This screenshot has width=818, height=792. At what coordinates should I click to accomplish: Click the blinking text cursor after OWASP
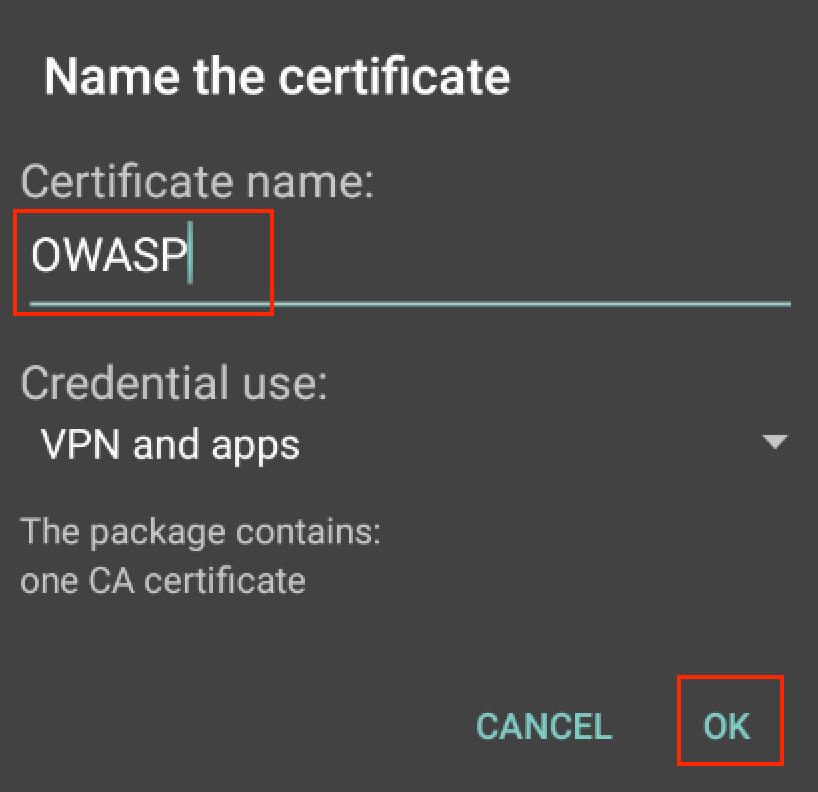pyautogui.click(x=192, y=257)
